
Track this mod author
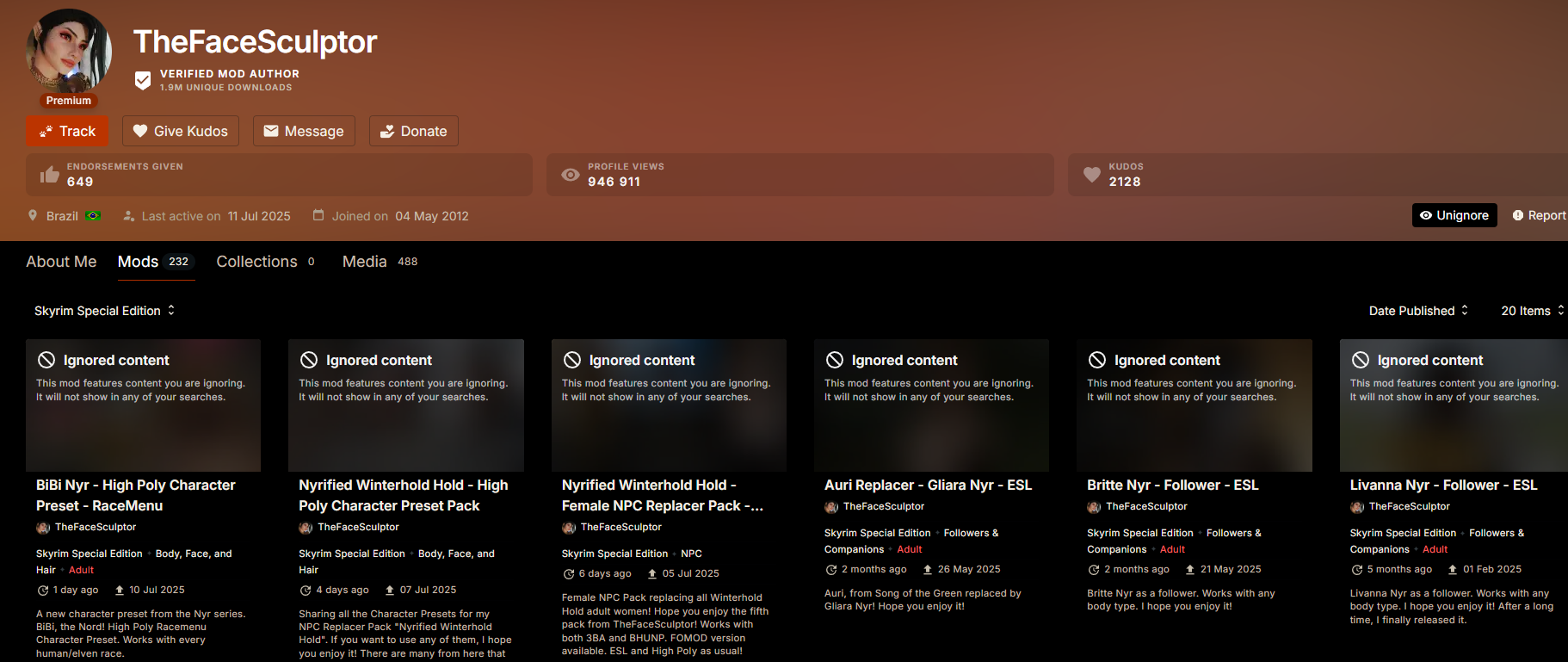[67, 131]
